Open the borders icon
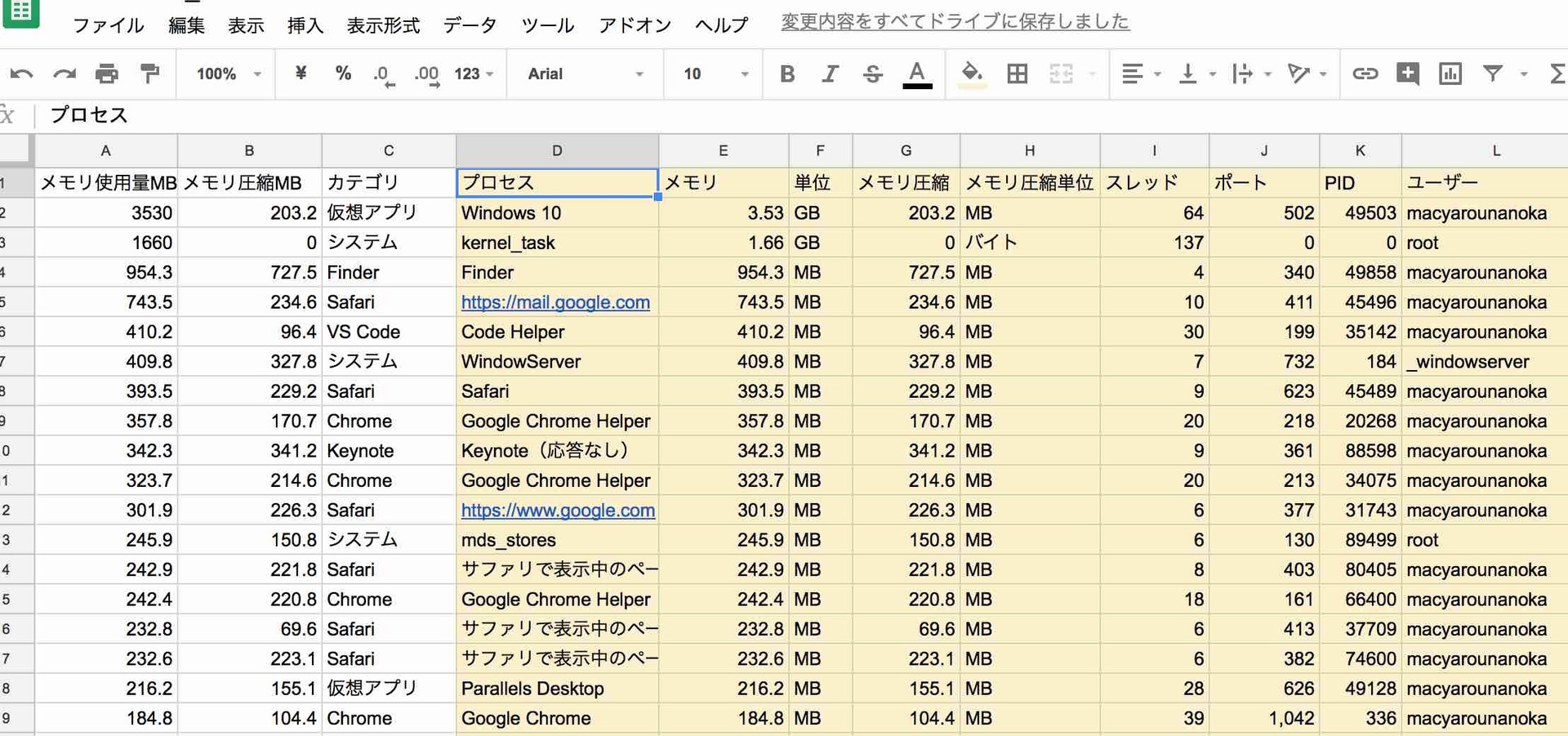Viewport: 1568px width, 736px height. [1018, 74]
